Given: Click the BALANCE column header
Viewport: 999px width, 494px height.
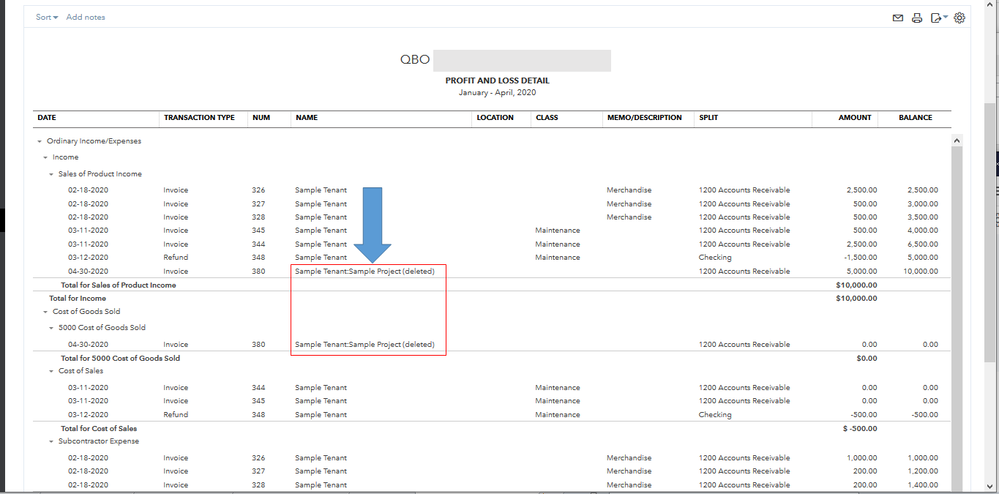Looking at the screenshot, I should (x=916, y=118).
